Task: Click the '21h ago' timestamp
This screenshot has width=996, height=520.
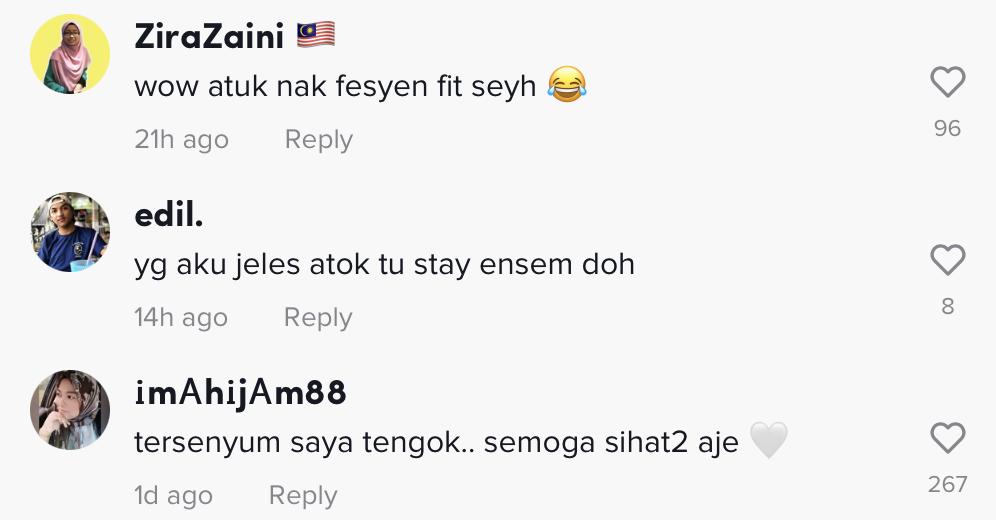Action: coord(181,139)
